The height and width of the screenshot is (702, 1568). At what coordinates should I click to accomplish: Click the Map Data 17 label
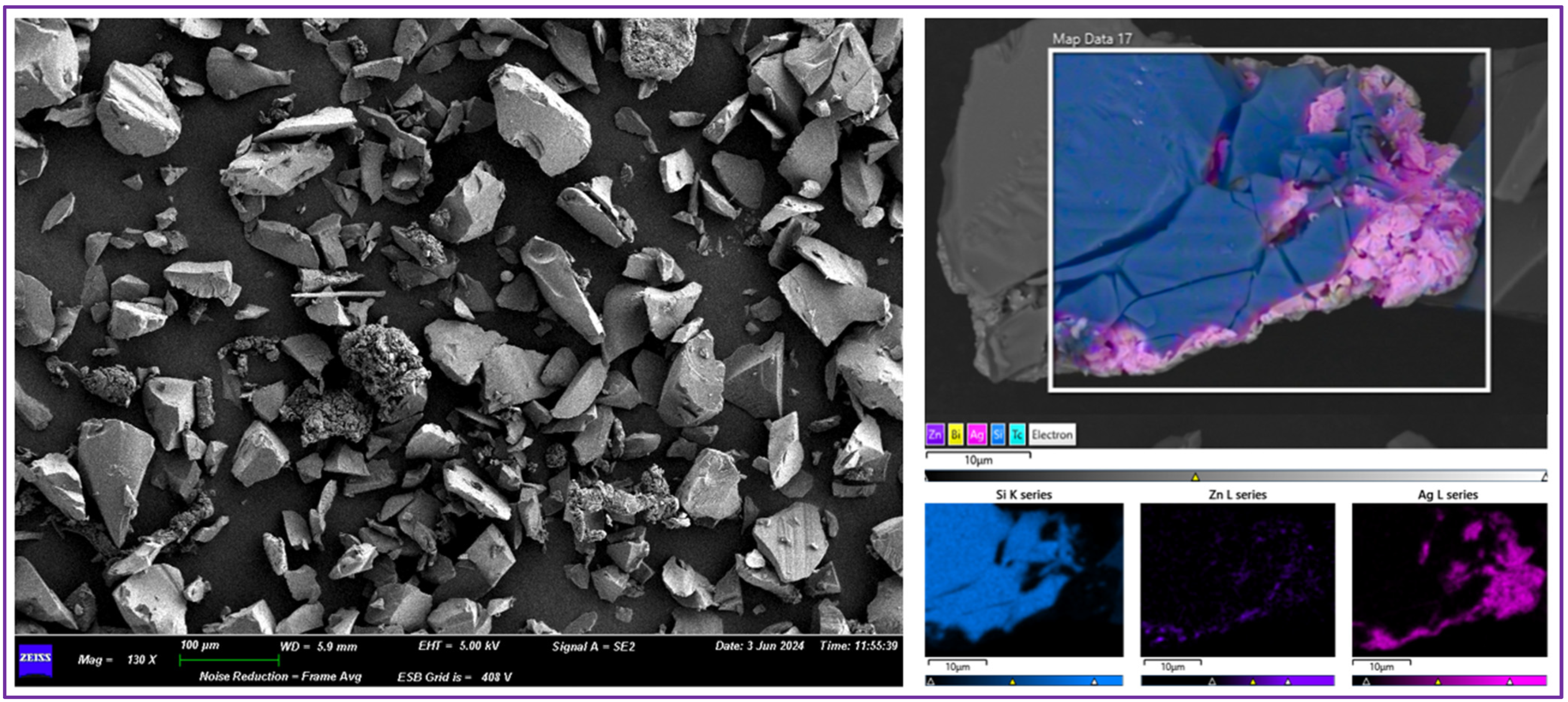[1092, 39]
